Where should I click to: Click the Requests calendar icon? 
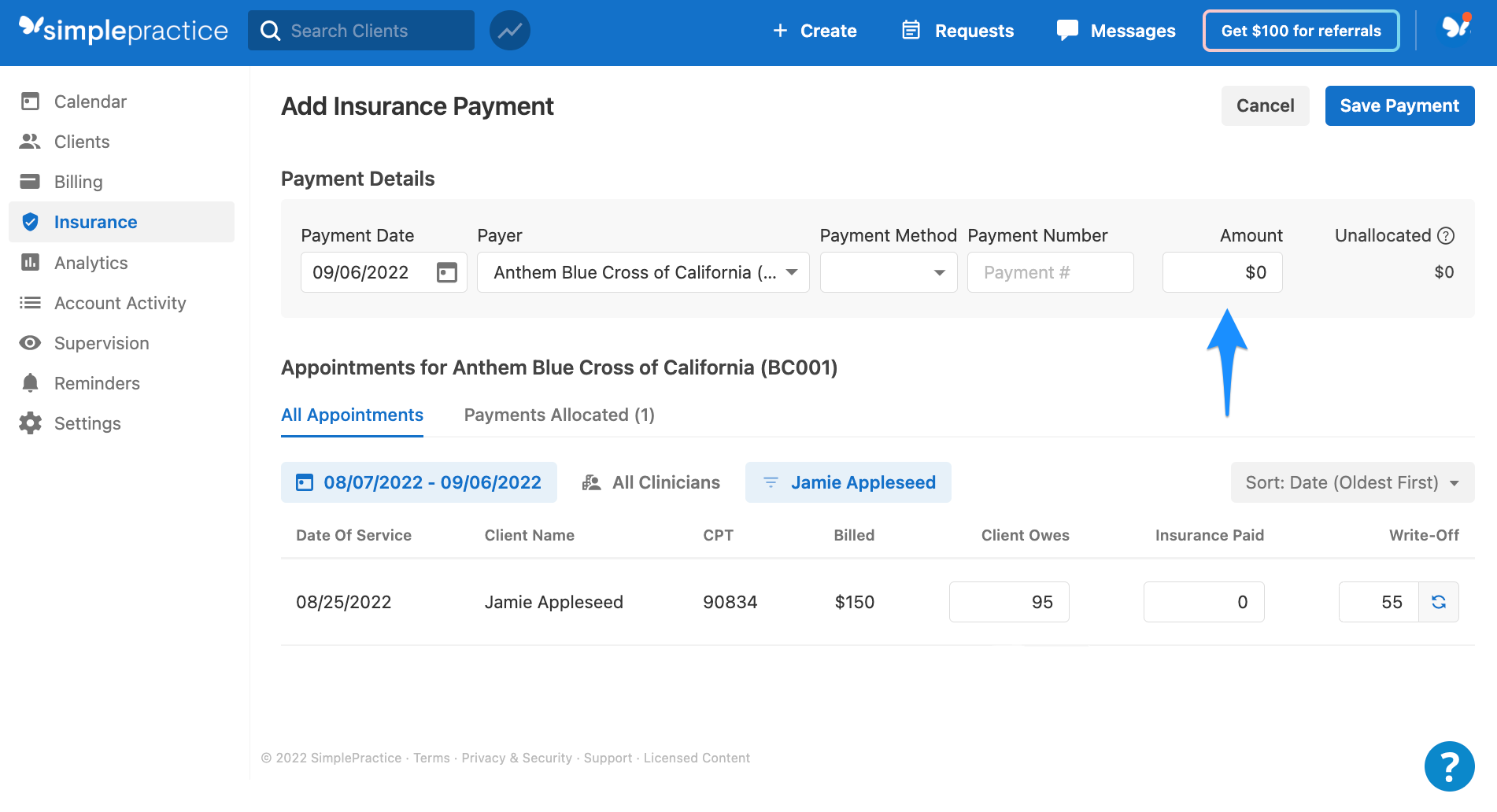pyautogui.click(x=911, y=30)
